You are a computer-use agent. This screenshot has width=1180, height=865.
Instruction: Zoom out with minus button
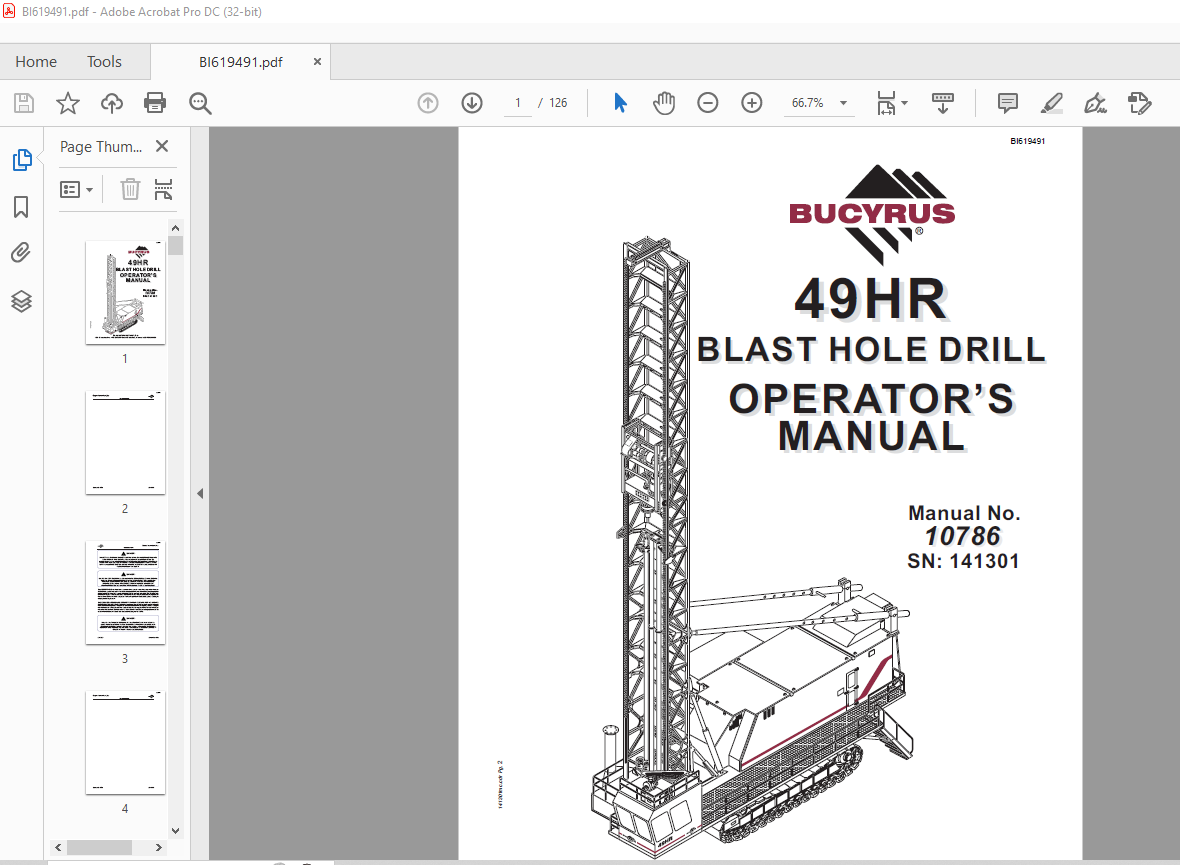click(x=707, y=103)
